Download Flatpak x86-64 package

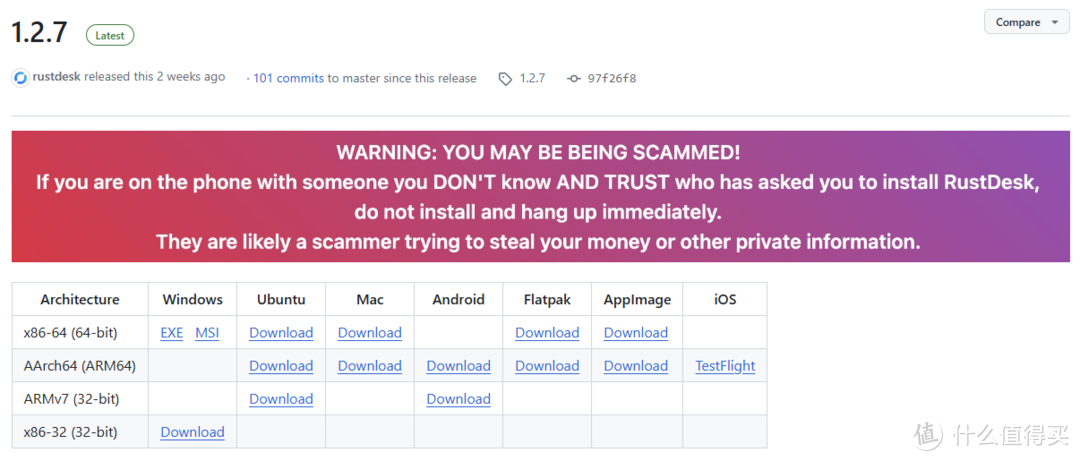(547, 333)
